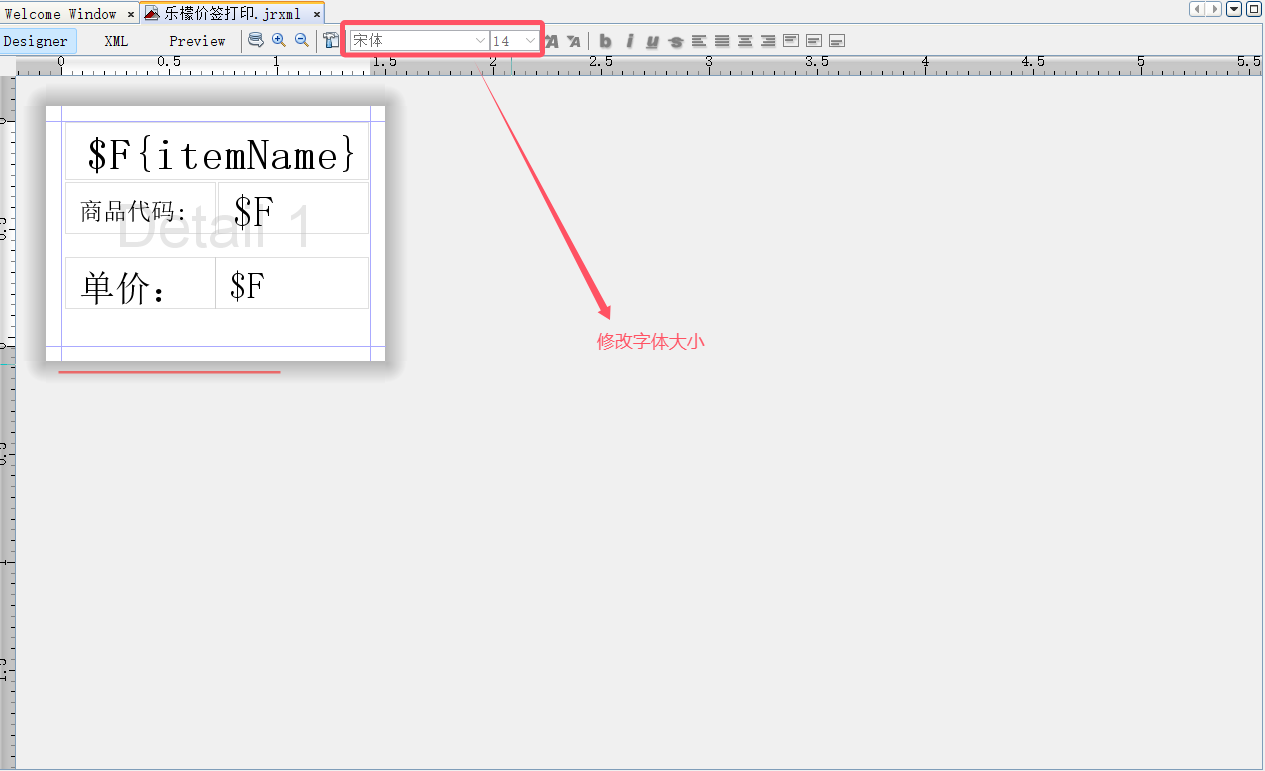Show the opened documents list arrow
This screenshot has height=771, width=1265.
coord(1235,9)
